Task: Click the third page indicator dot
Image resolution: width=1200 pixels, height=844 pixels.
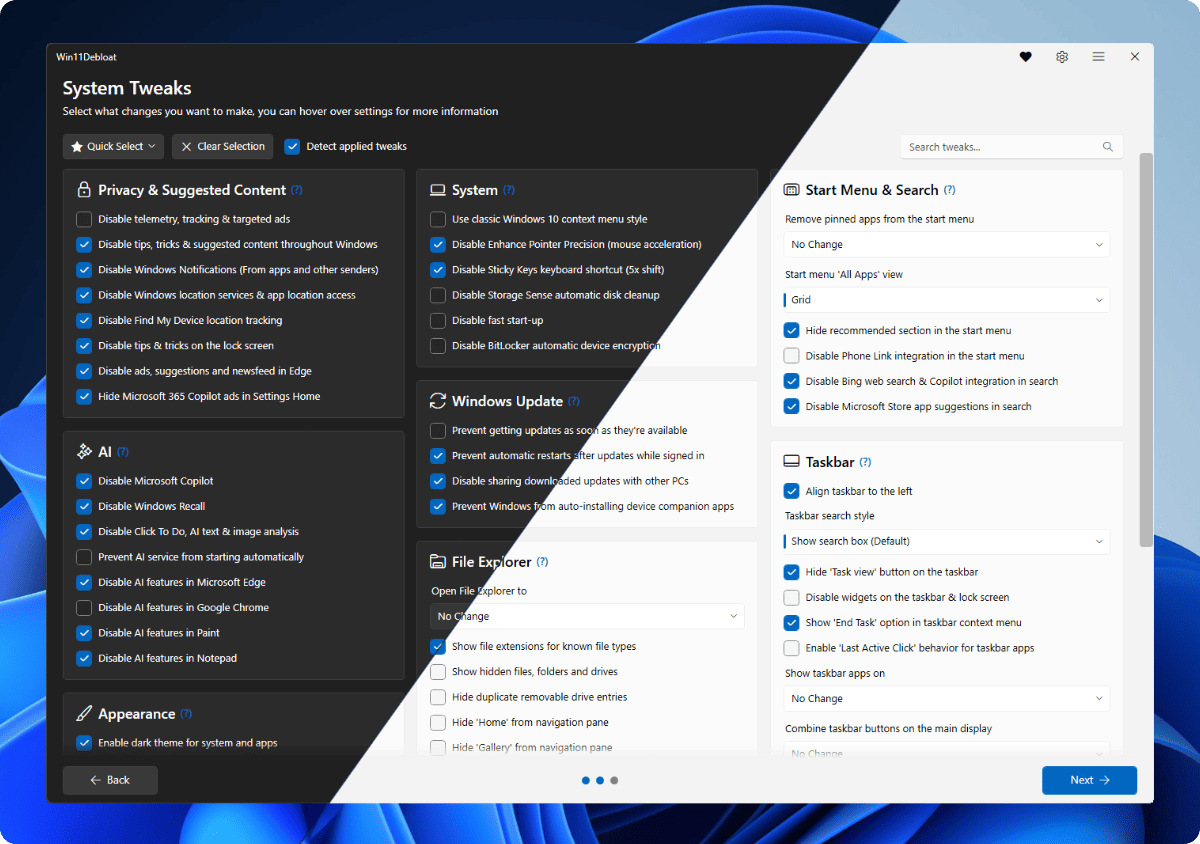Action: pos(614,780)
